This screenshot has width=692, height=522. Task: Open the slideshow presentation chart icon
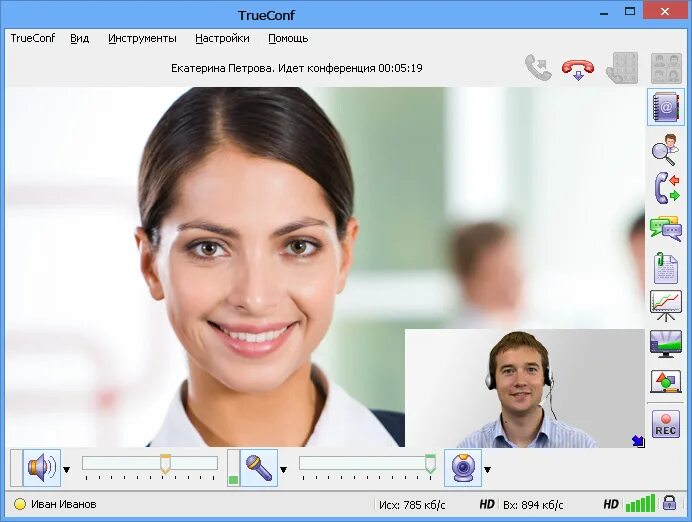pyautogui.click(x=666, y=305)
